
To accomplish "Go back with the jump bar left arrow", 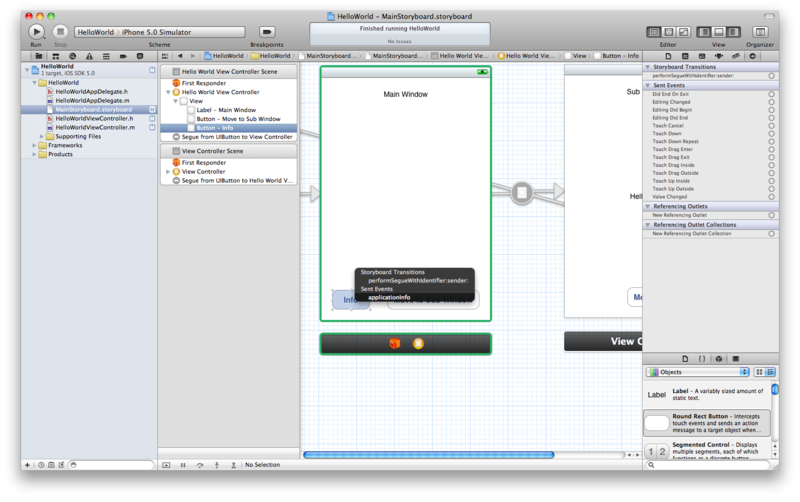I will tap(180, 56).
